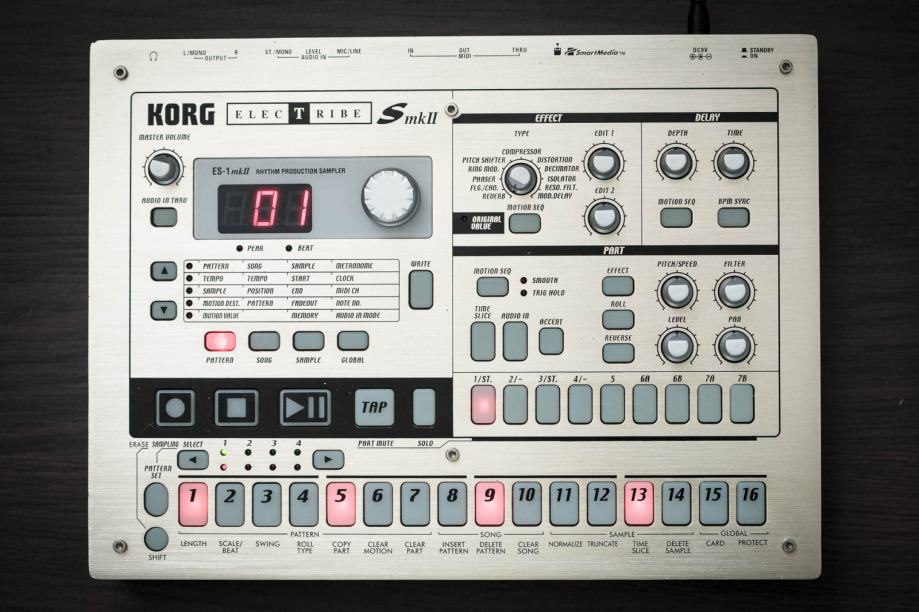The width and height of the screenshot is (919, 612).
Task: Trigger the lit step key 5
Action: click(x=341, y=504)
